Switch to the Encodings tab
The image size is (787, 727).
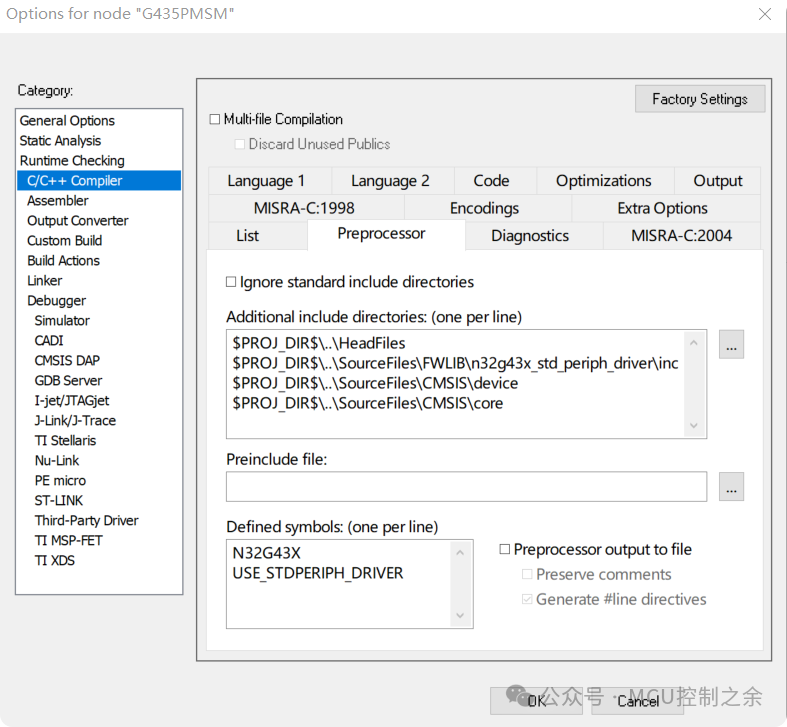point(487,208)
